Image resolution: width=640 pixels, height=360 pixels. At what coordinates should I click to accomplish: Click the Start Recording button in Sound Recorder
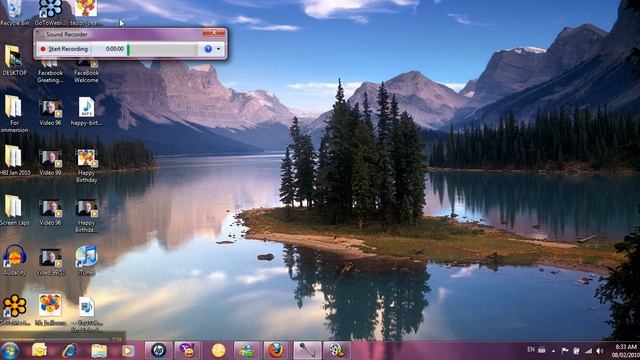tap(64, 49)
